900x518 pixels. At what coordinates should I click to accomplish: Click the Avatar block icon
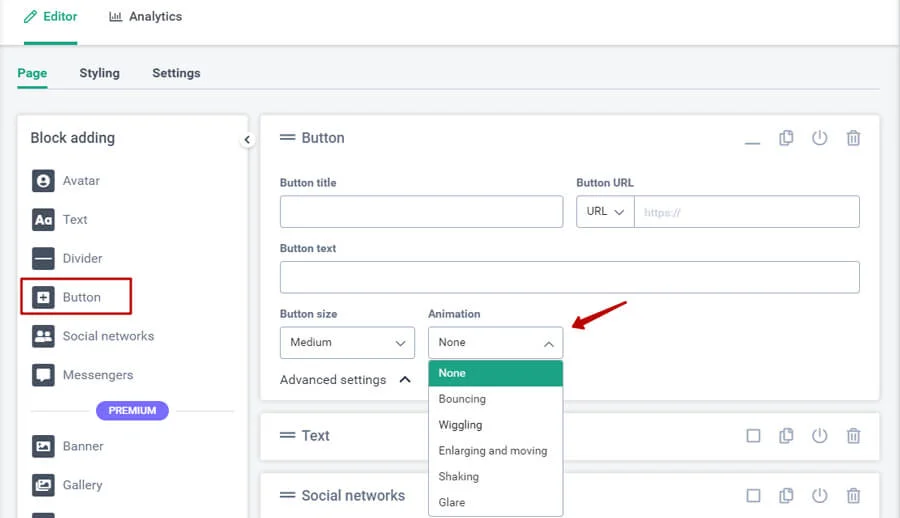(43, 181)
